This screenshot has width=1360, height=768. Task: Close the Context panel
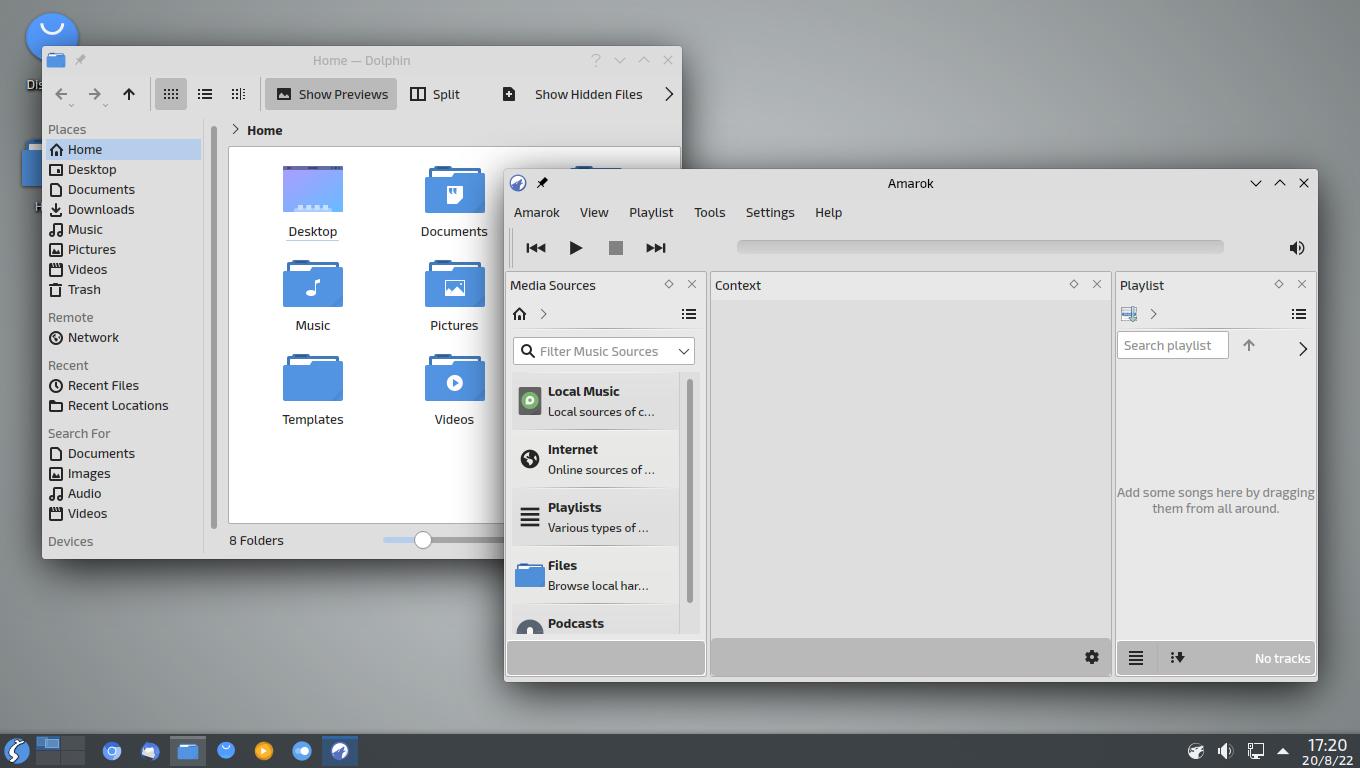[1097, 285]
